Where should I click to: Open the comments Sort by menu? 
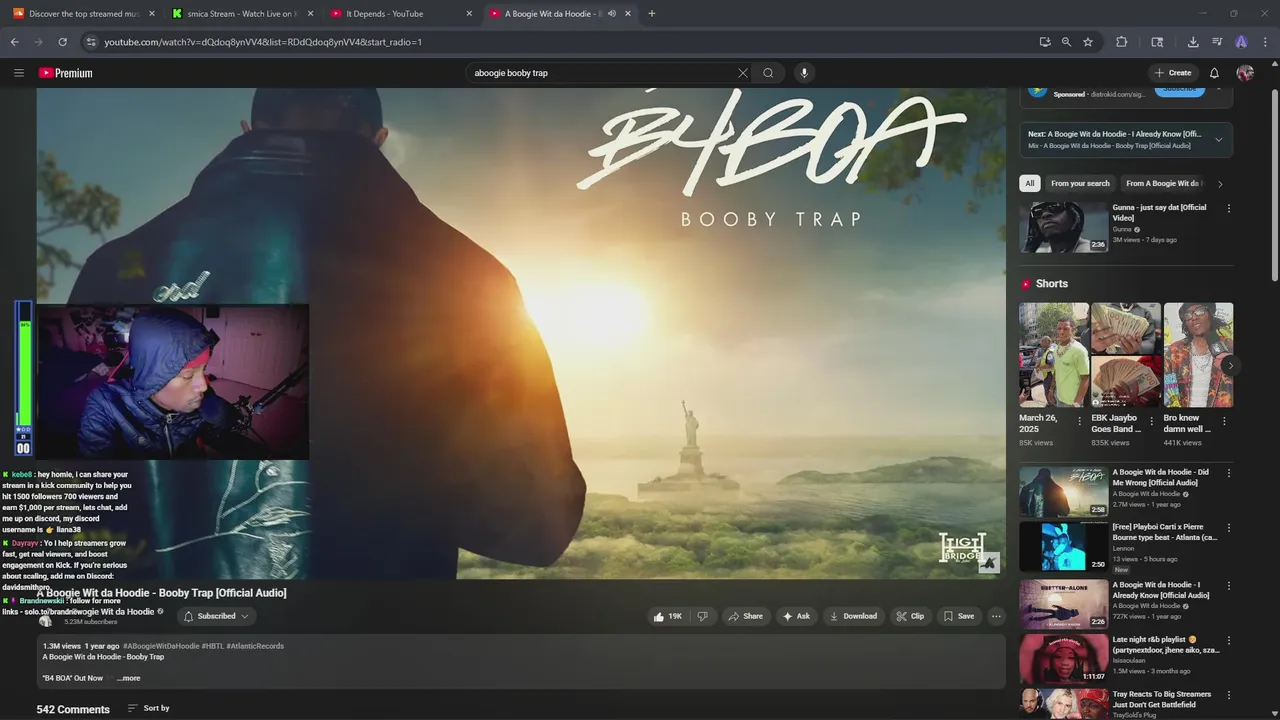(148, 708)
